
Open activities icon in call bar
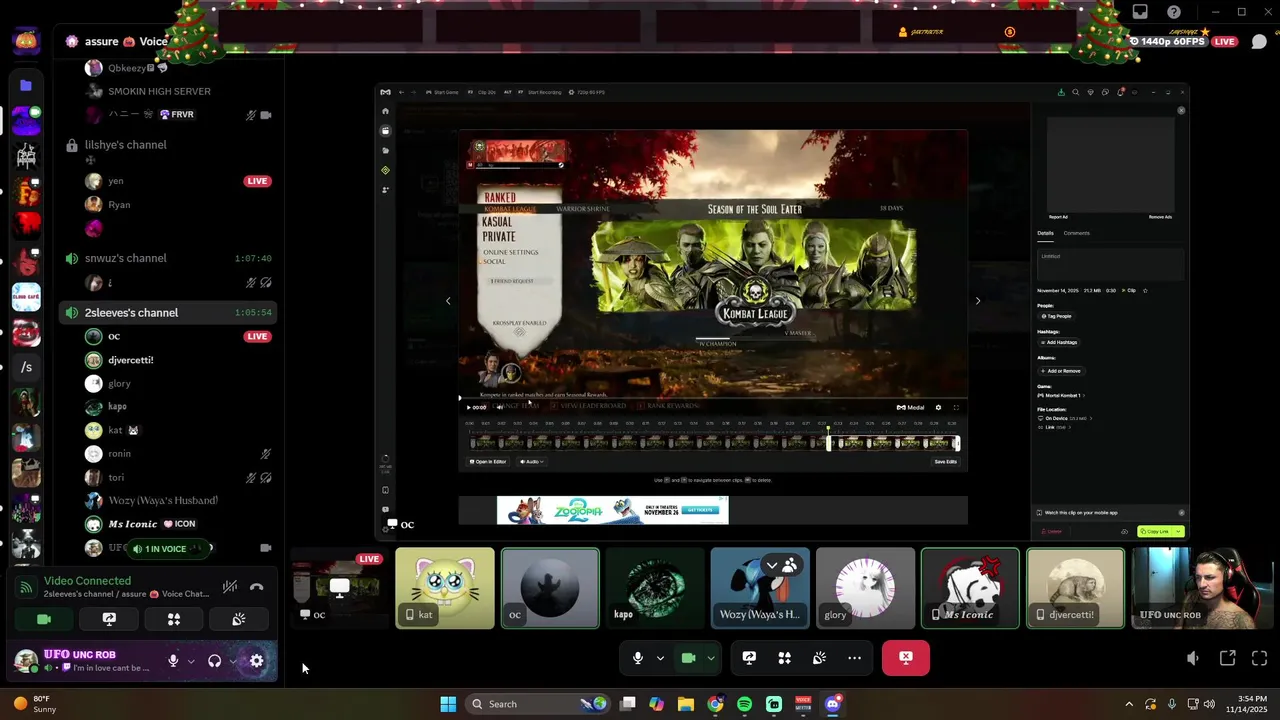click(x=784, y=658)
